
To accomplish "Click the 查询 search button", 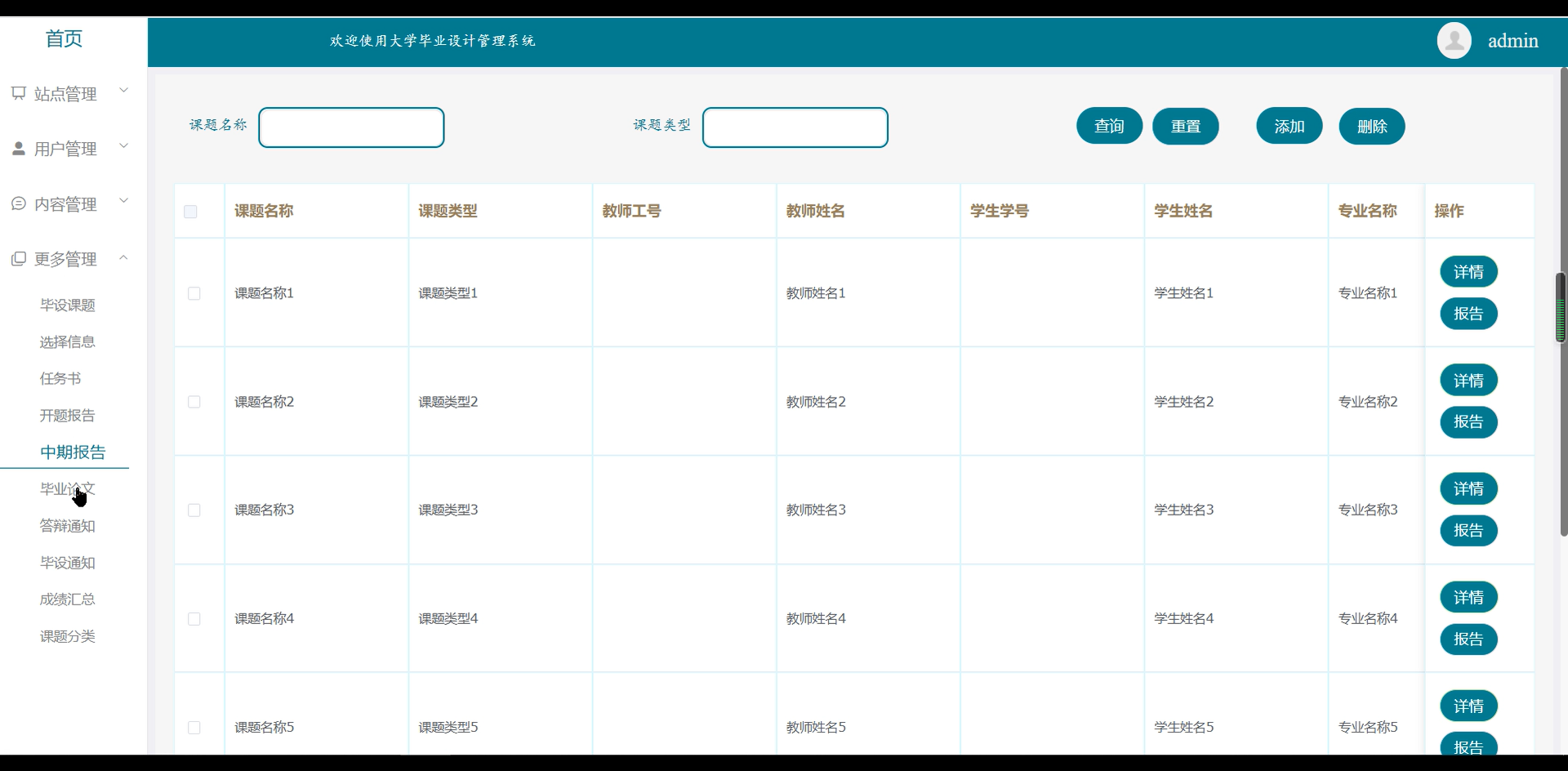I will [x=1109, y=127].
